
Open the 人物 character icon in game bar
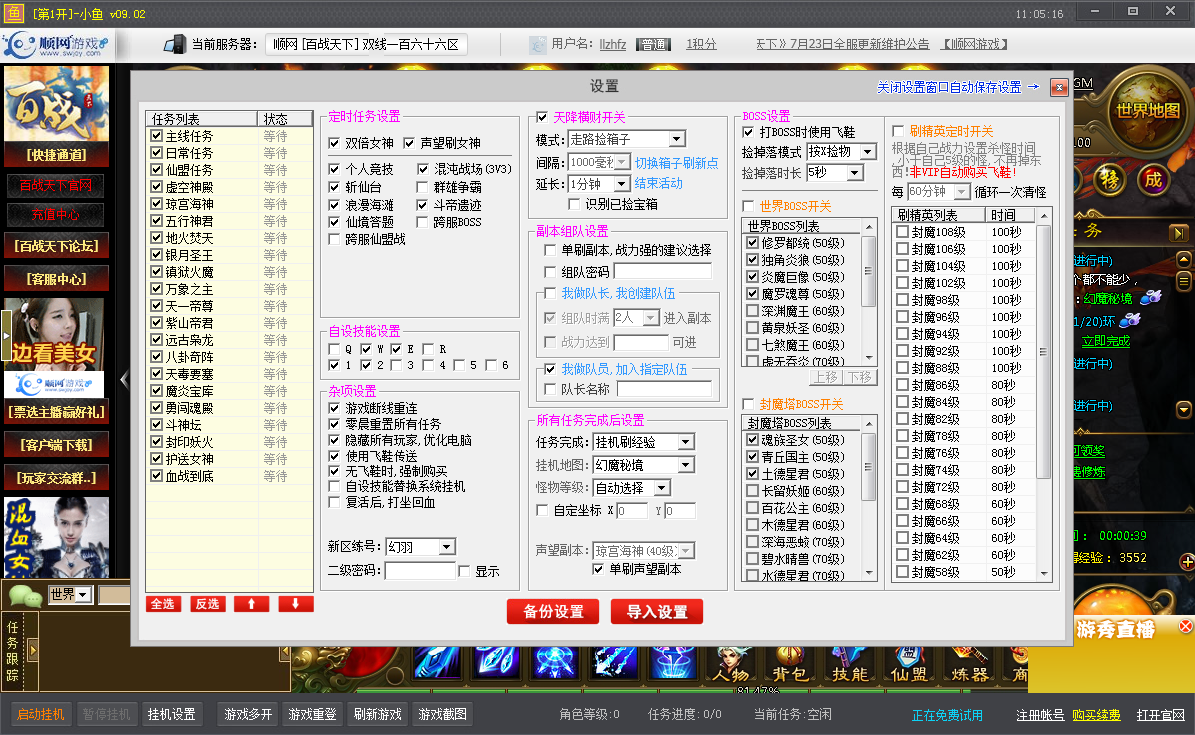(x=731, y=664)
